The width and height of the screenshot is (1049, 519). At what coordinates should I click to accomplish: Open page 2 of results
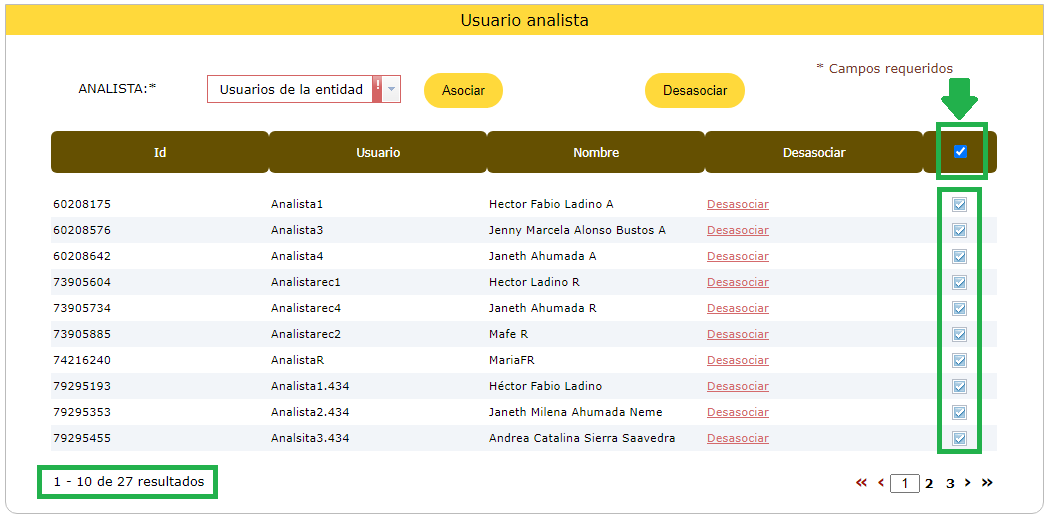(929, 484)
